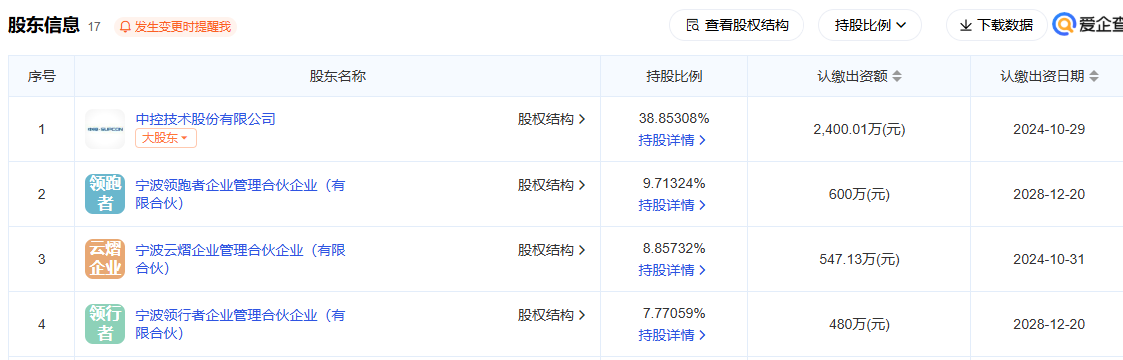This screenshot has width=1123, height=360.
Task: Open 宁波领行者企业管理合伙企业 link
Action: pos(240,324)
